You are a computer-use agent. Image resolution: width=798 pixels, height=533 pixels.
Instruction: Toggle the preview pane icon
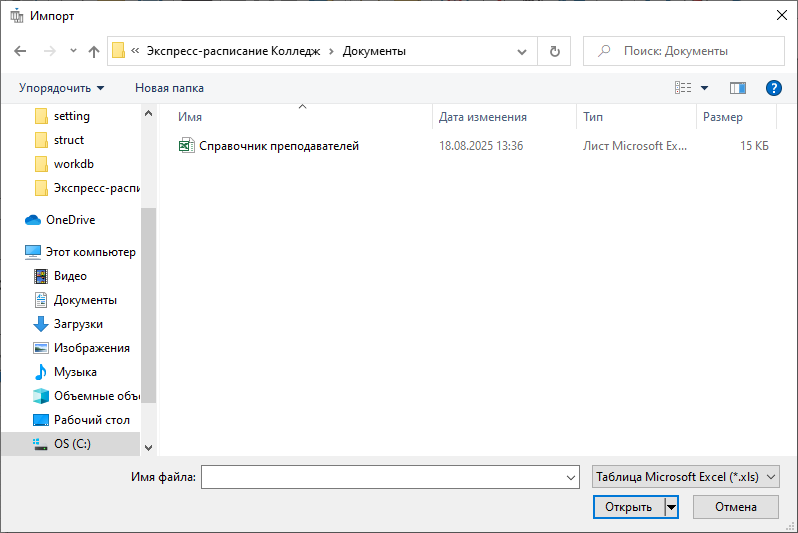(x=738, y=88)
